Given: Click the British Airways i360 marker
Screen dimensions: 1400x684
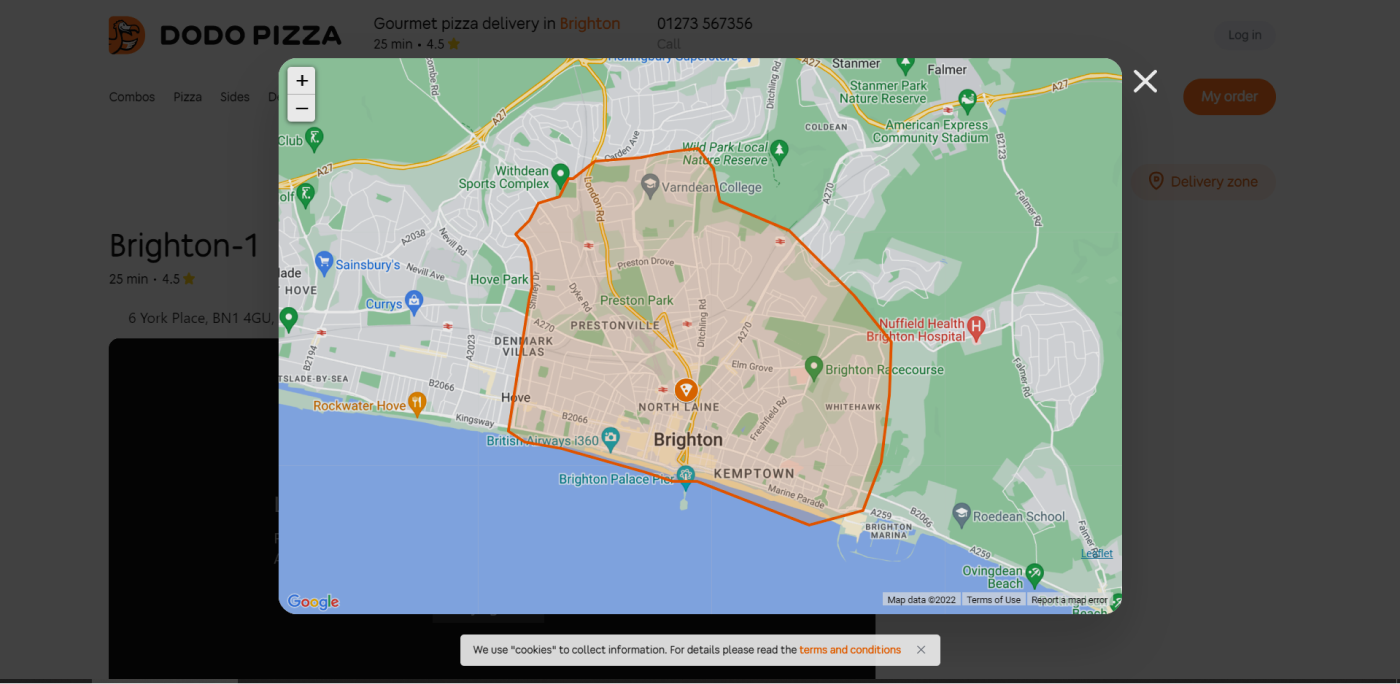Looking at the screenshot, I should pos(610,439).
